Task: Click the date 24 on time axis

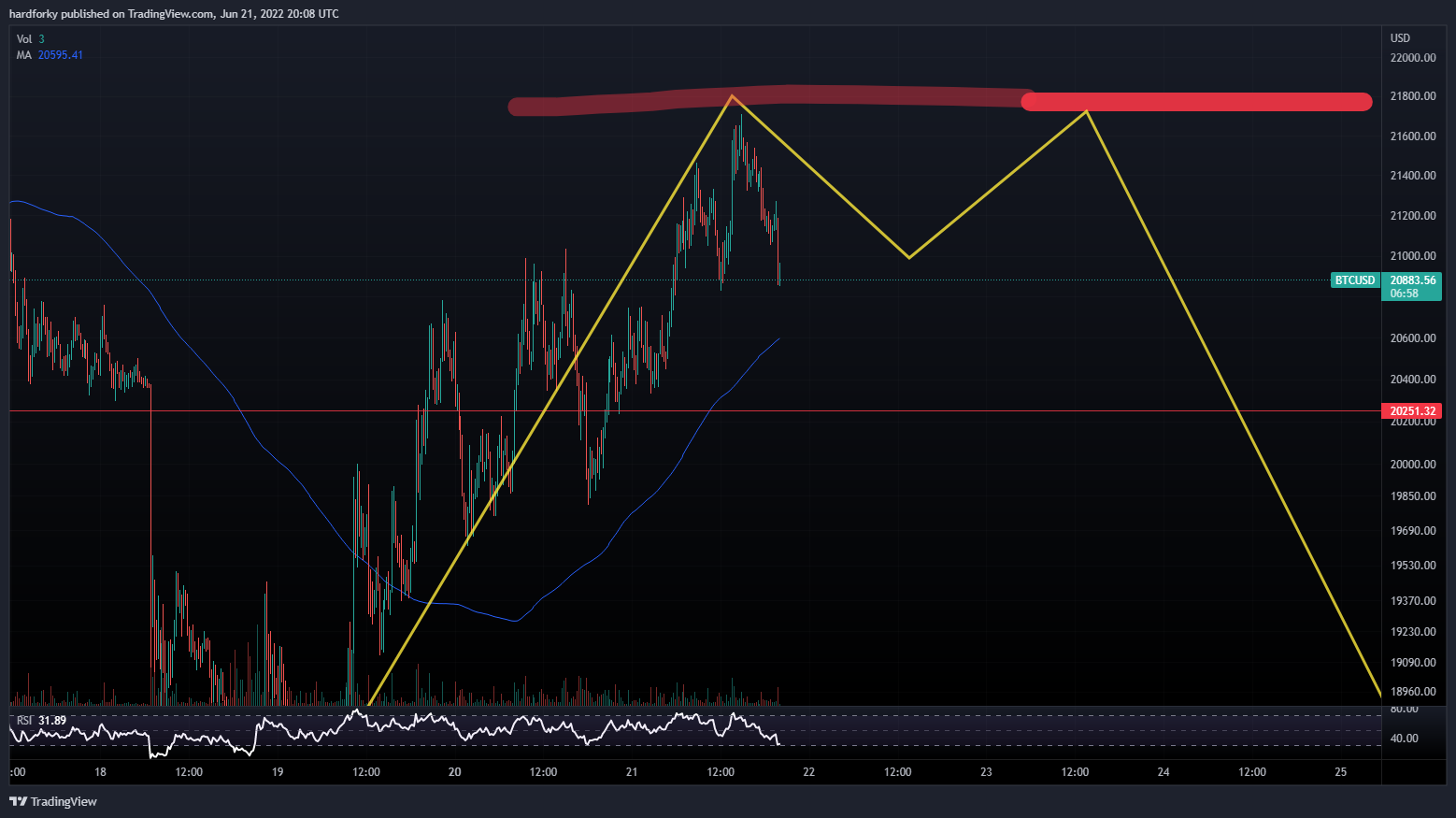Action: point(1163,772)
